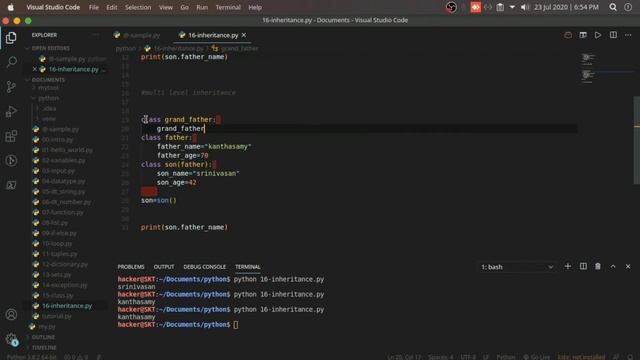Open 01-hello_world.py in file tree

pos(67,150)
